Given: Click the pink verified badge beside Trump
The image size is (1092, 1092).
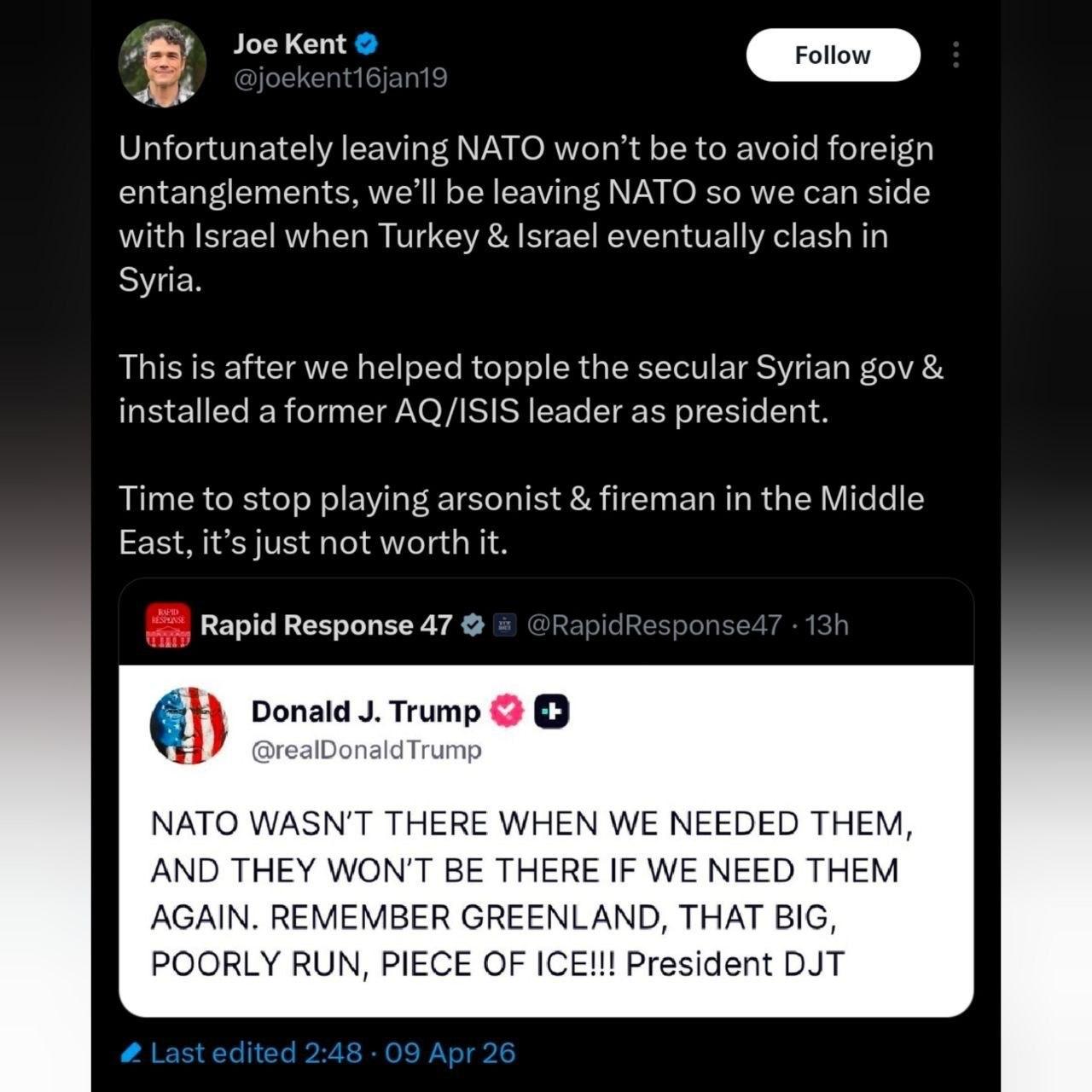Looking at the screenshot, I should [x=507, y=712].
